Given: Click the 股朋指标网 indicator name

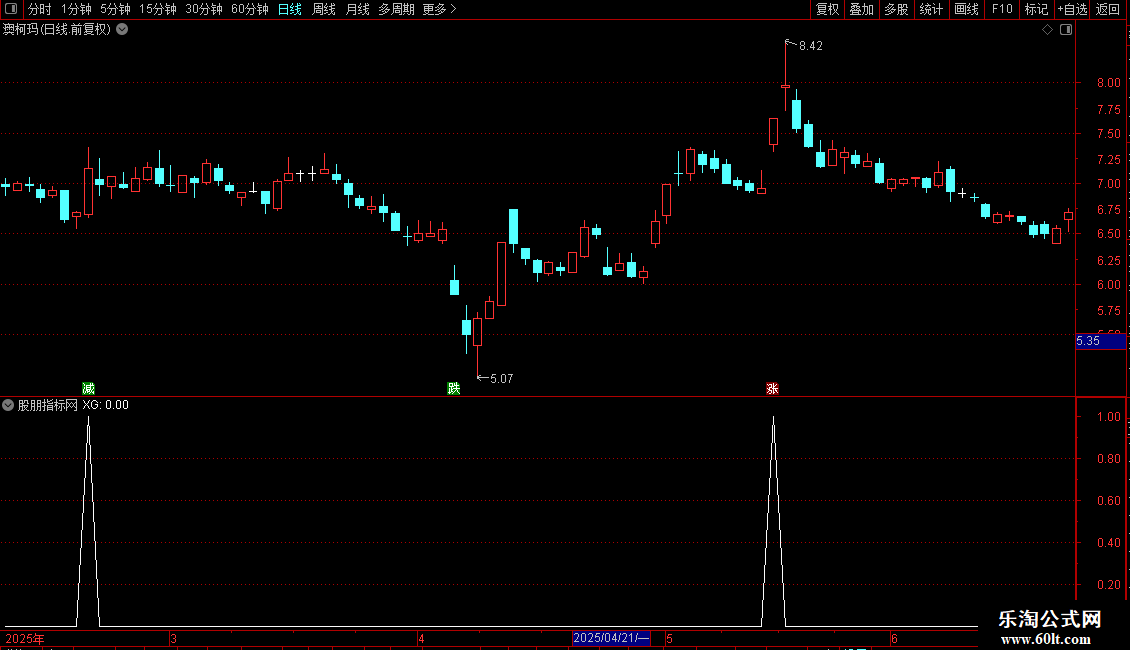Looking at the screenshot, I should coord(48,405).
